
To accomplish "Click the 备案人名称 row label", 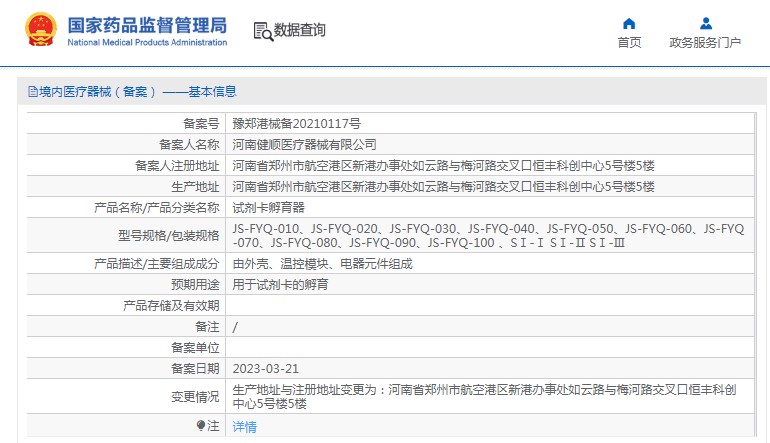I will [189, 145].
